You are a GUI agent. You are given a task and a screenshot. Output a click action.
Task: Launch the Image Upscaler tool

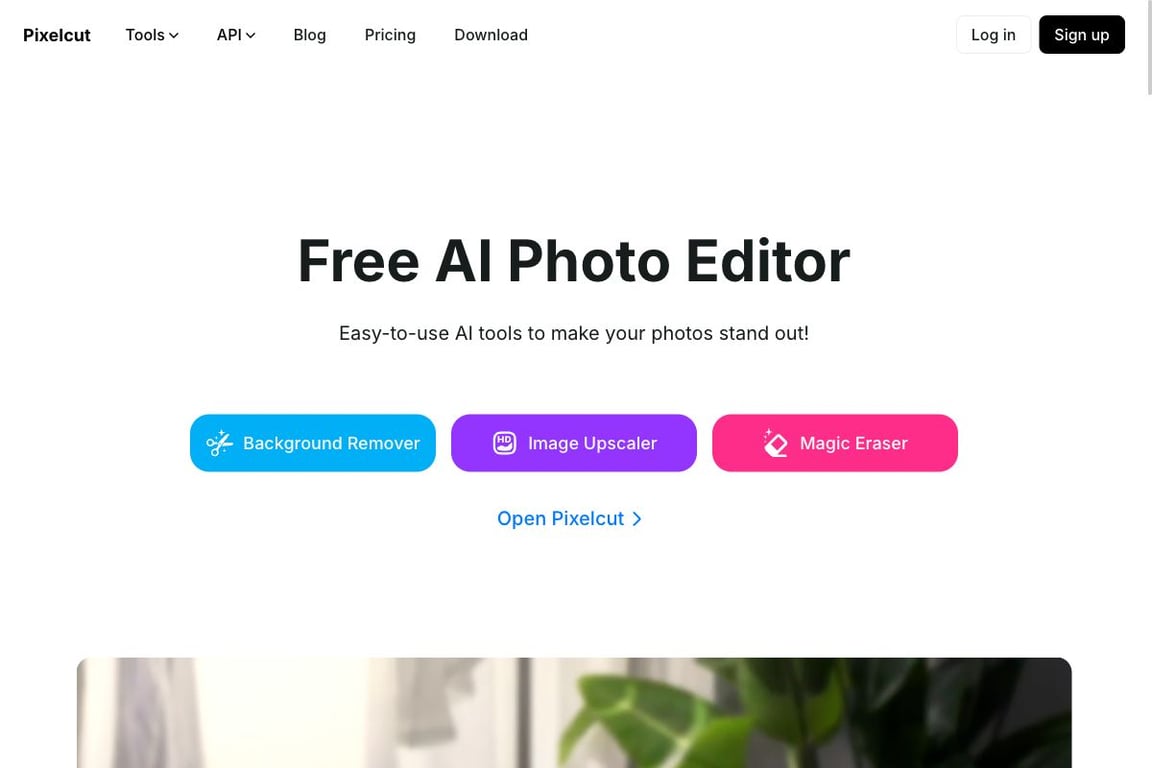574,443
